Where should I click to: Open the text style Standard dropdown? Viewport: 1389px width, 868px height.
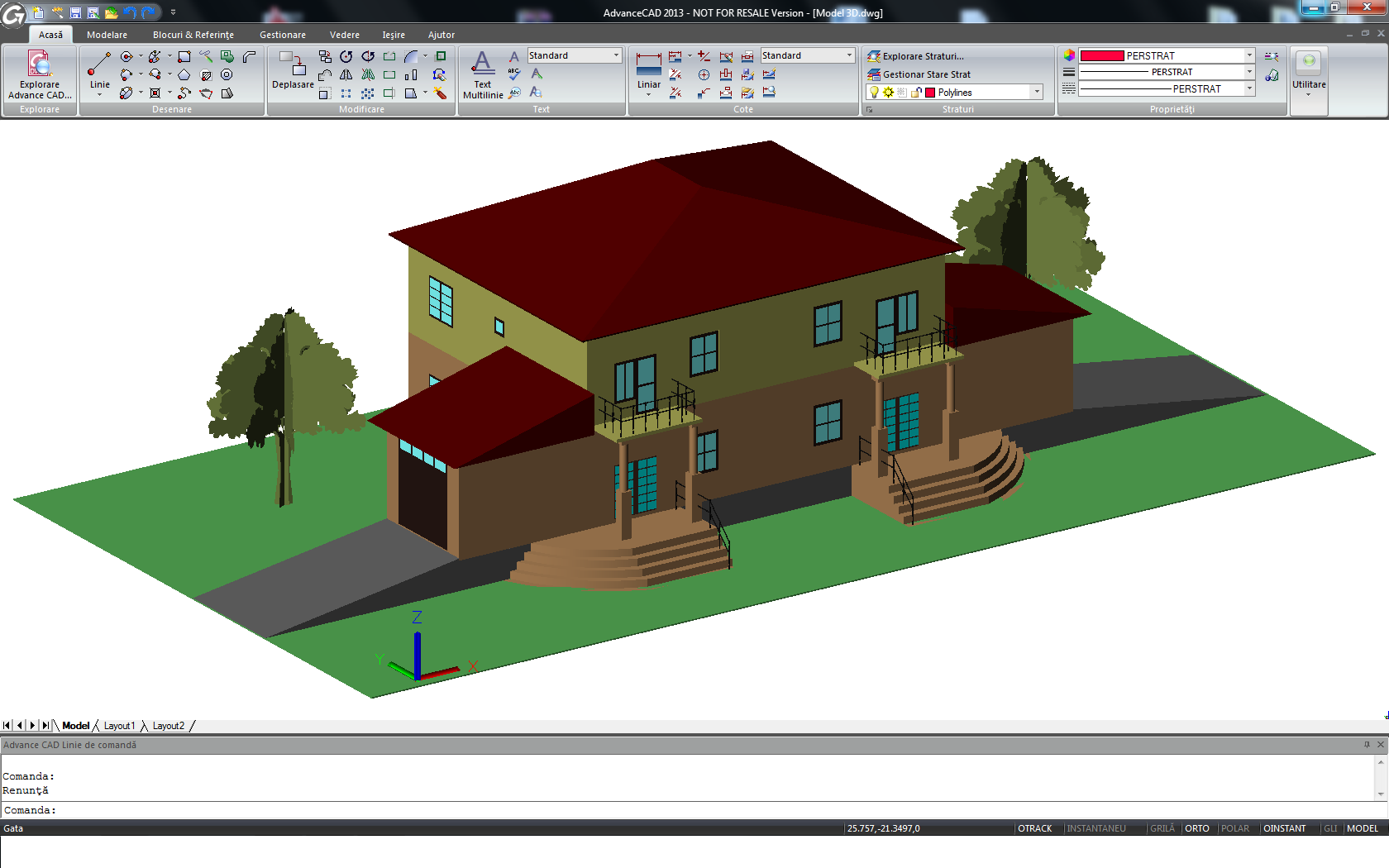tap(616, 55)
